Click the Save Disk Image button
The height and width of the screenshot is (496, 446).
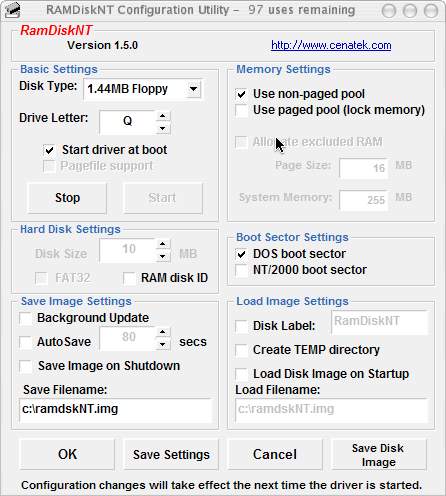click(379, 454)
